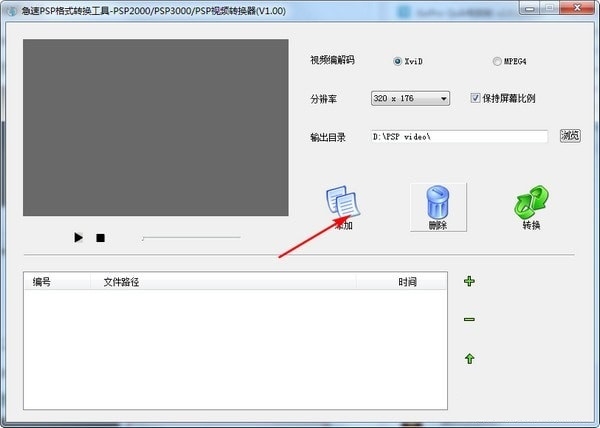Click the green up arrow icon

(x=470, y=359)
